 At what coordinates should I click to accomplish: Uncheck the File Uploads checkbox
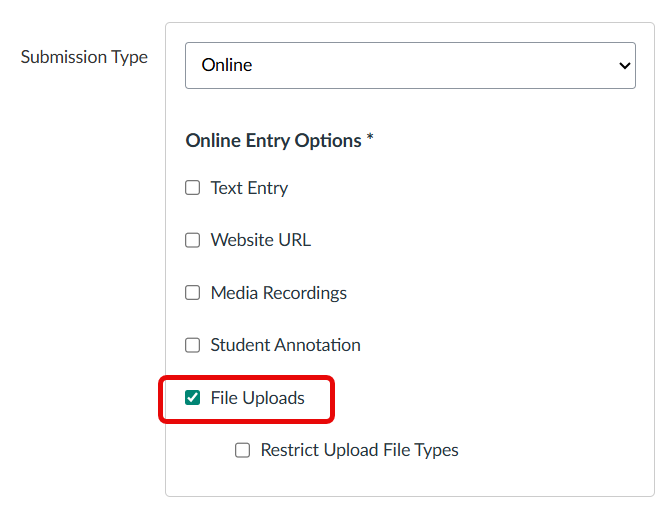[193, 398]
